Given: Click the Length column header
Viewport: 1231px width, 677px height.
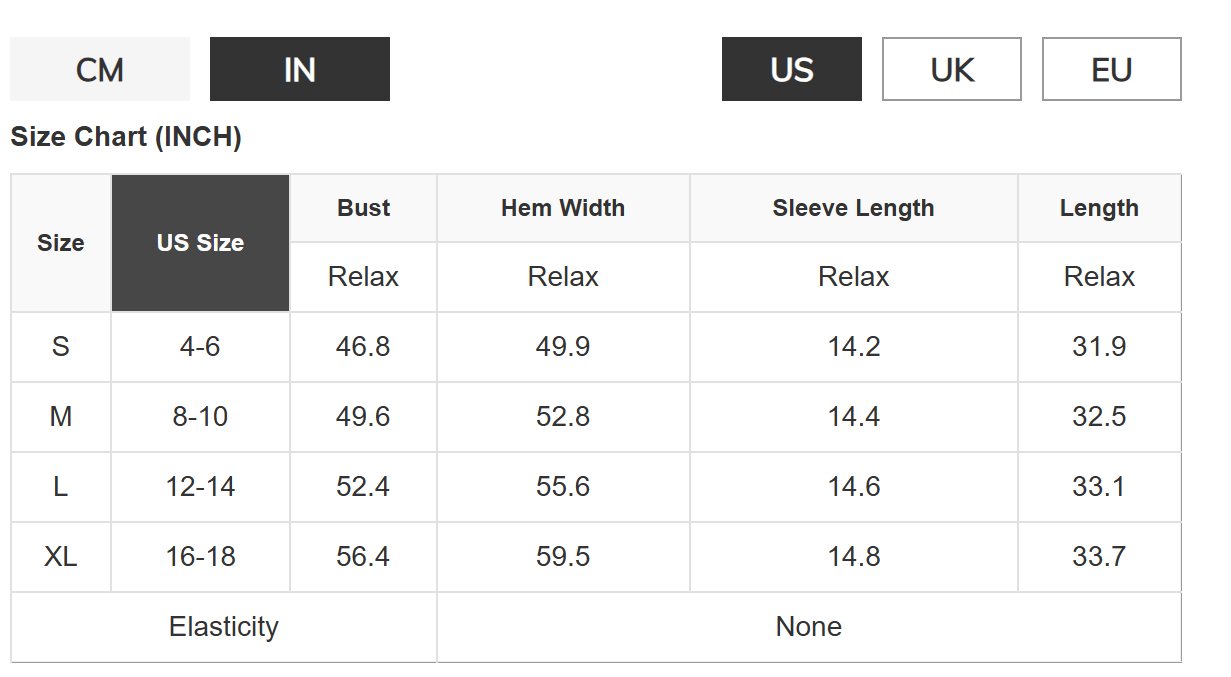Looking at the screenshot, I should [x=1099, y=208].
